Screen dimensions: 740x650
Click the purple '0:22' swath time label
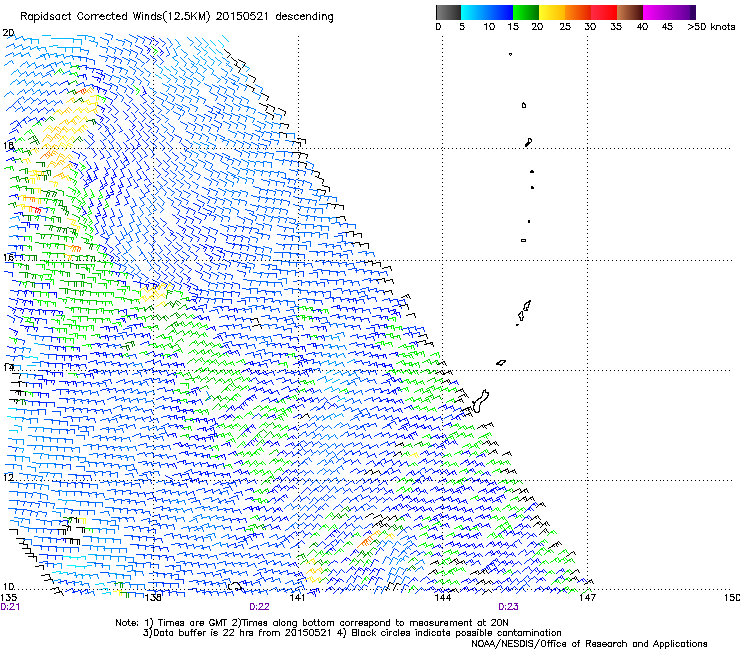pyautogui.click(x=259, y=607)
